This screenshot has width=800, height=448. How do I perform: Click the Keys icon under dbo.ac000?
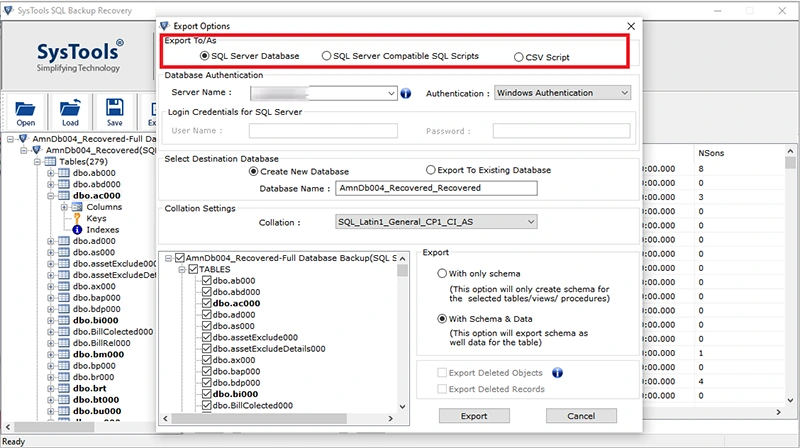(x=77, y=218)
